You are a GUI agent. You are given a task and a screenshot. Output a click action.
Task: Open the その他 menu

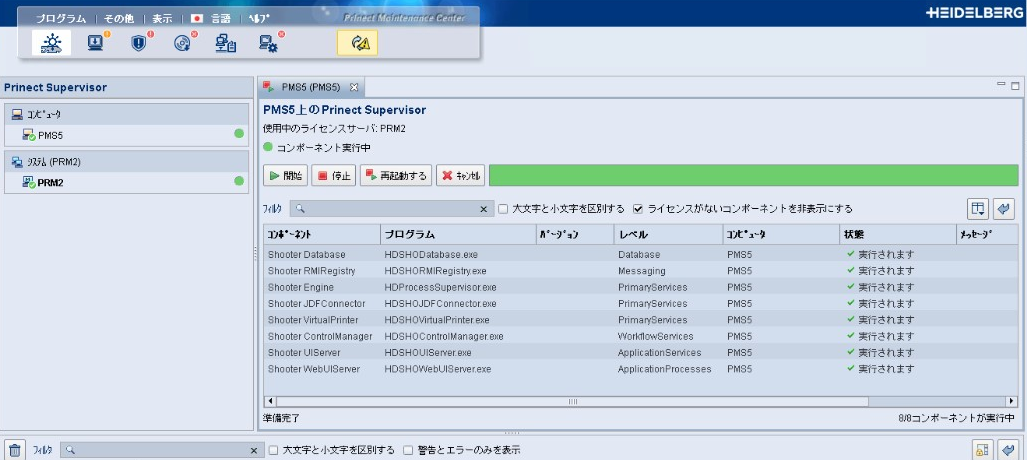point(119,19)
